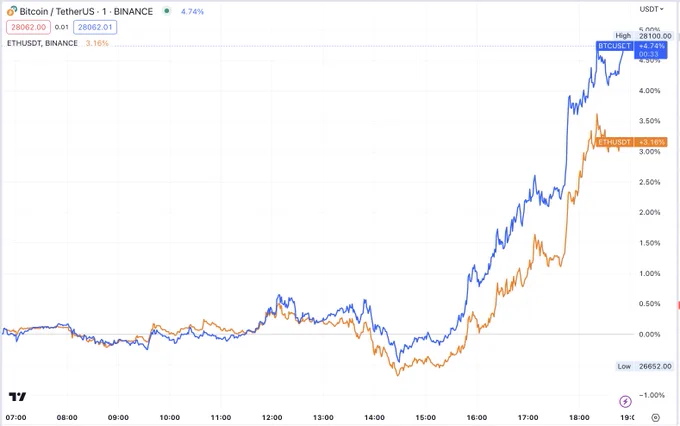This screenshot has height=426, width=680.
Task: Click the 16:00 time axis label
Action: click(477, 417)
